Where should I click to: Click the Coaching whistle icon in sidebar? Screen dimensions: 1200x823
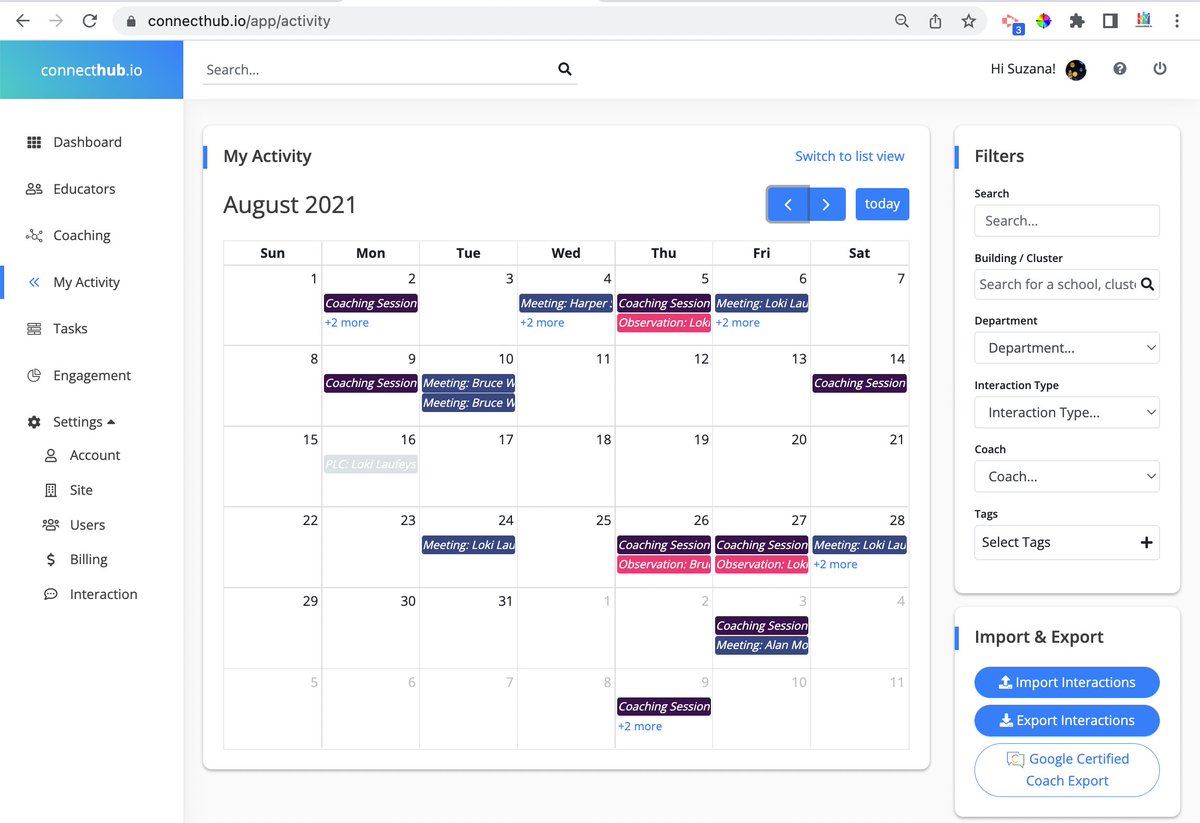click(34, 235)
